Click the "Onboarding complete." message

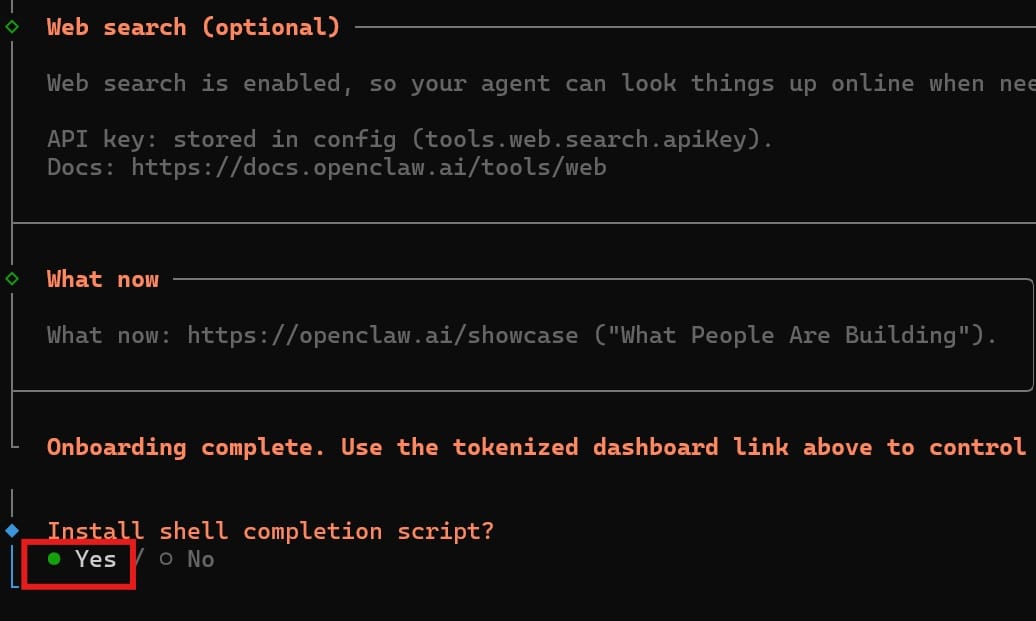[186, 447]
